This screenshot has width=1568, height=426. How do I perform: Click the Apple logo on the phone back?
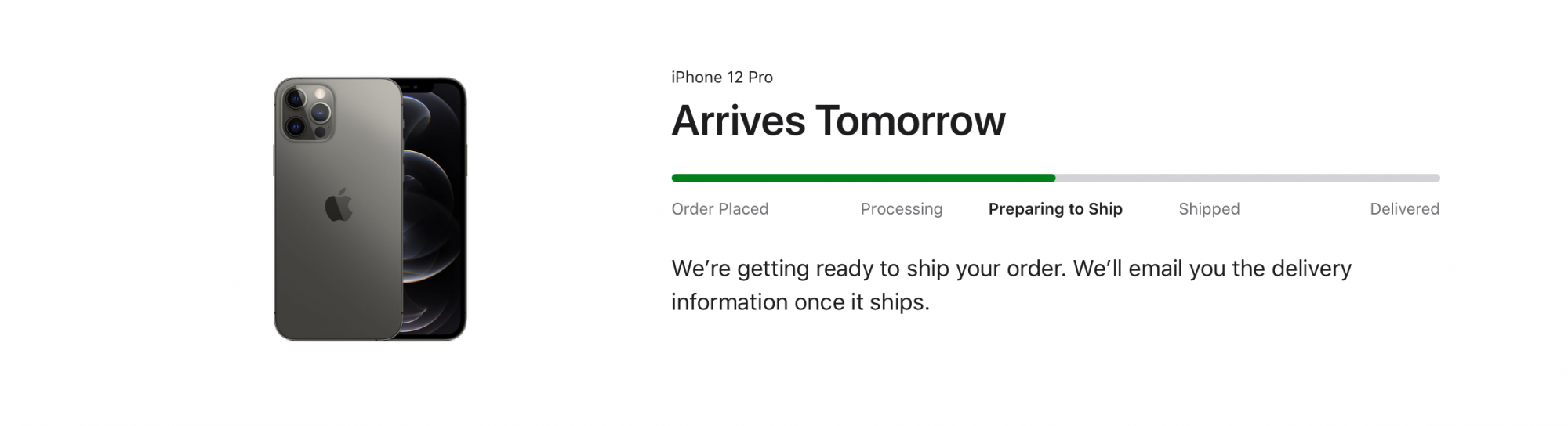339,205
